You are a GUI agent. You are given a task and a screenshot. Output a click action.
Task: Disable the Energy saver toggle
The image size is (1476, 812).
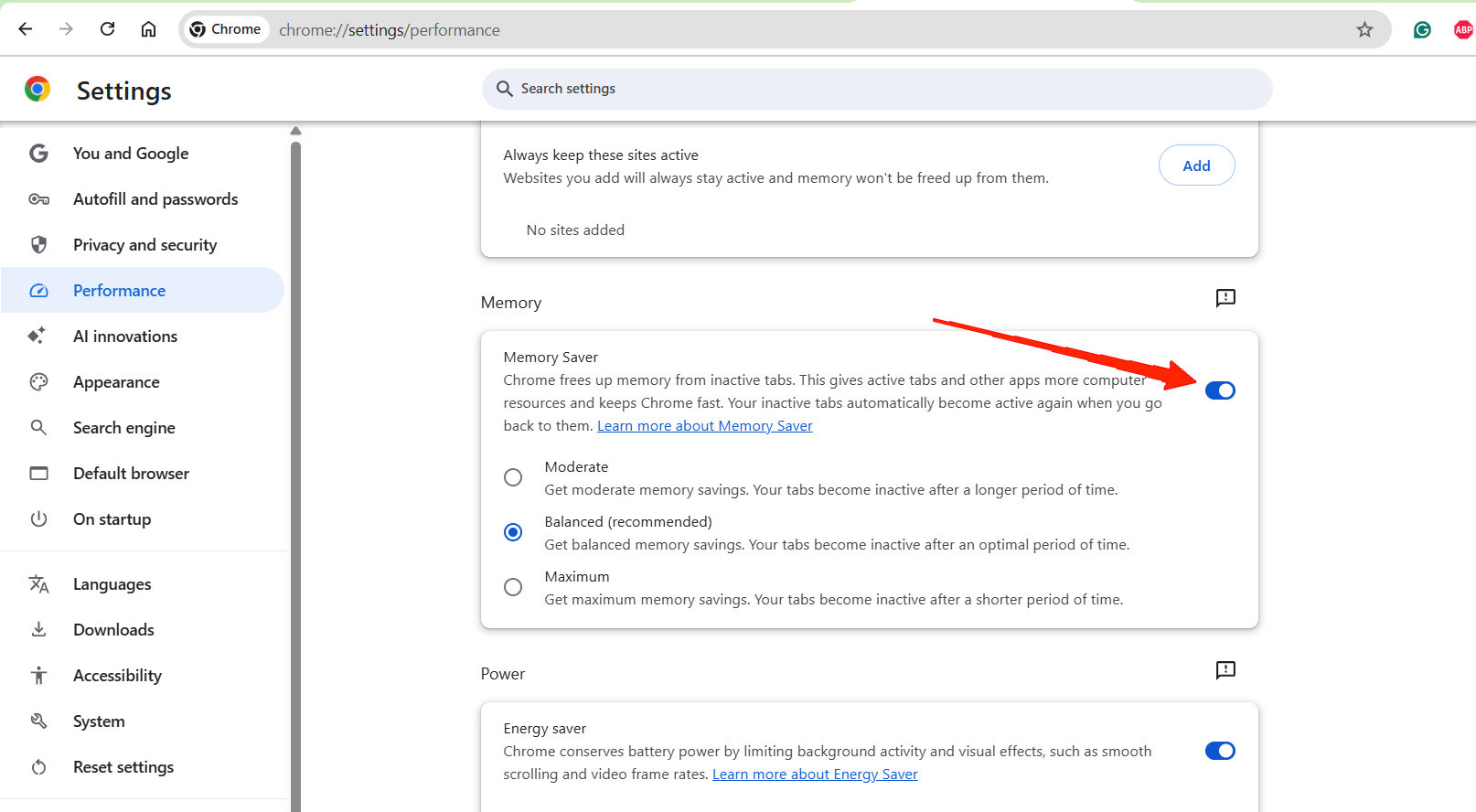pyautogui.click(x=1220, y=751)
